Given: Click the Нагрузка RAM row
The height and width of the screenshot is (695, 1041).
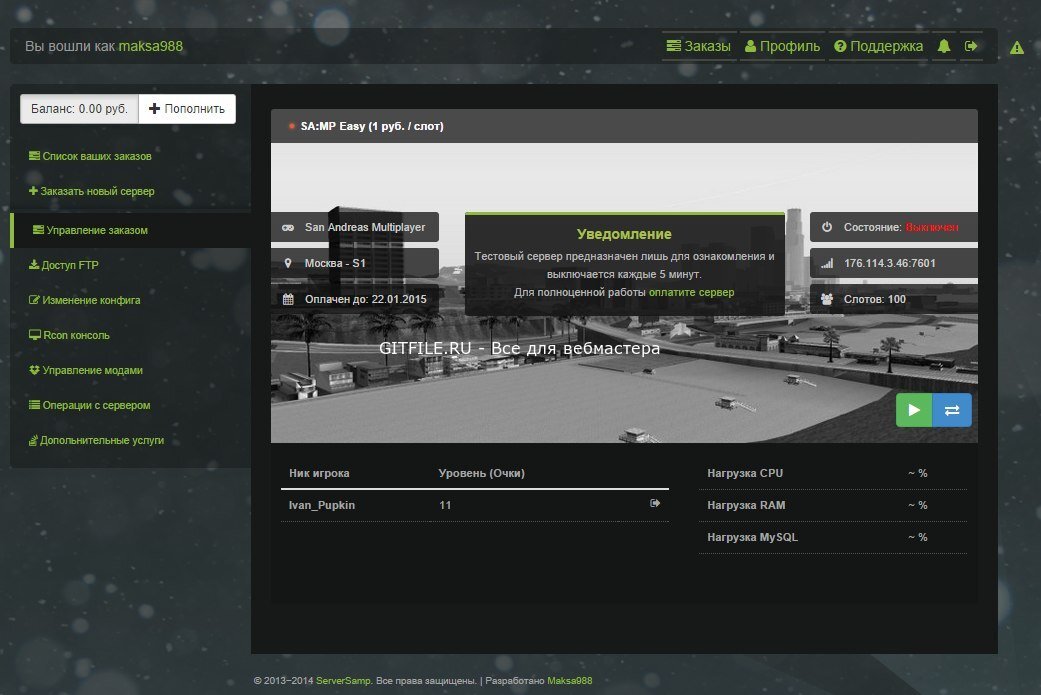Looking at the screenshot, I should tap(833, 505).
